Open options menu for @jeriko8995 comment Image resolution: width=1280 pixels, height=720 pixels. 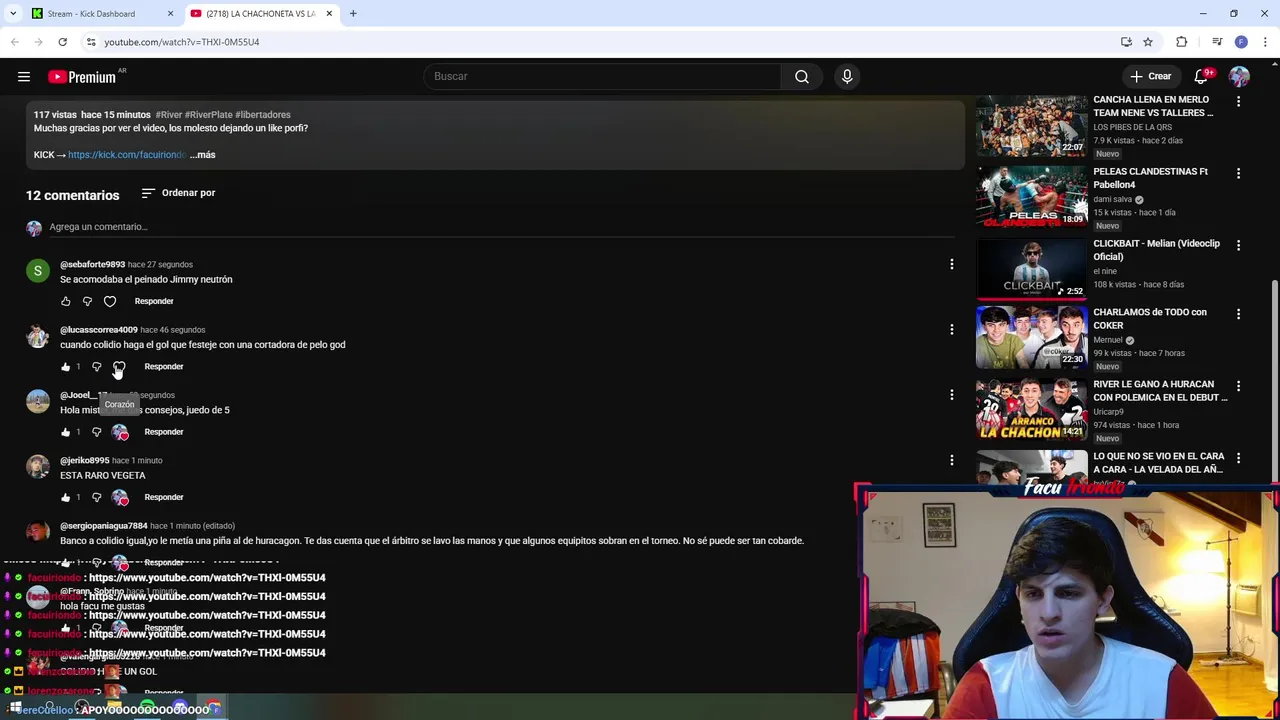pyautogui.click(x=951, y=460)
